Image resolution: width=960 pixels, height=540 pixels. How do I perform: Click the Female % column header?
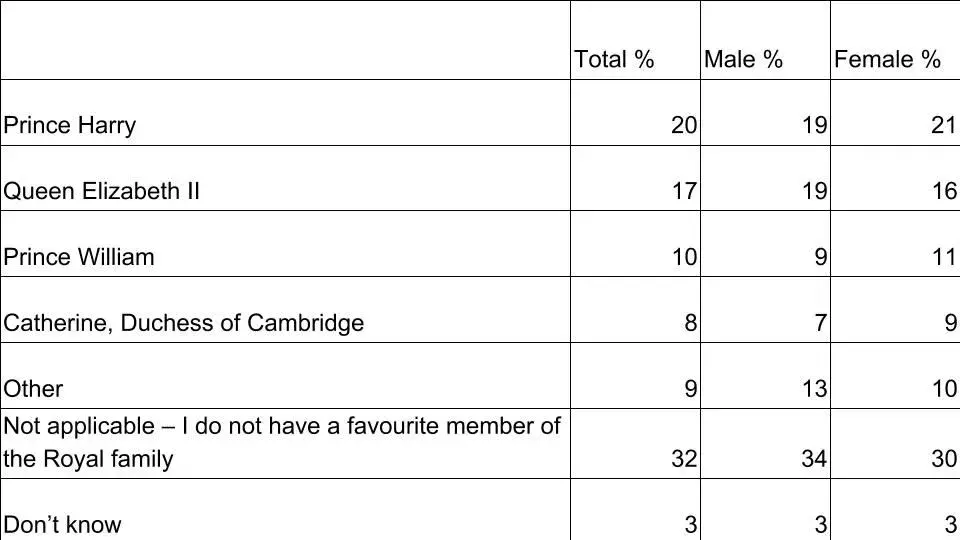[x=887, y=60]
